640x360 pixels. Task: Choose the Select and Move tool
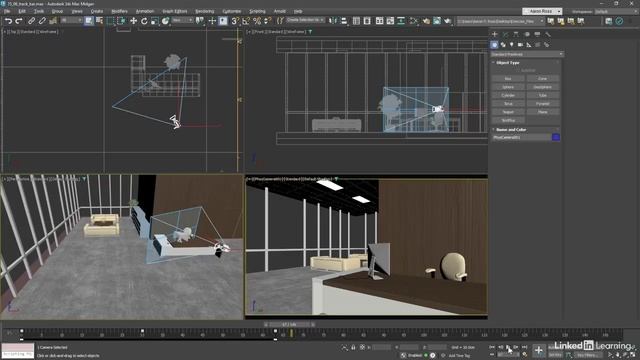(133, 21)
